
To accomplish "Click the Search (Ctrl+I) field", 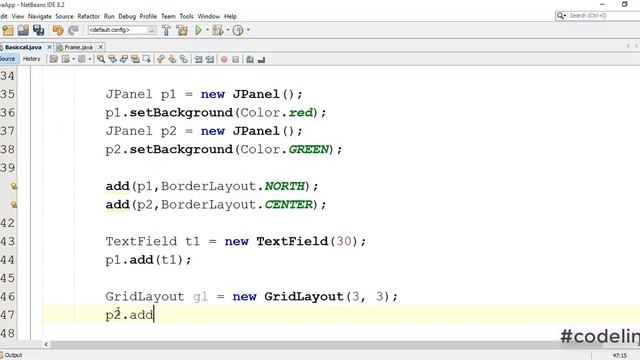I will pyautogui.click(x=603, y=16).
